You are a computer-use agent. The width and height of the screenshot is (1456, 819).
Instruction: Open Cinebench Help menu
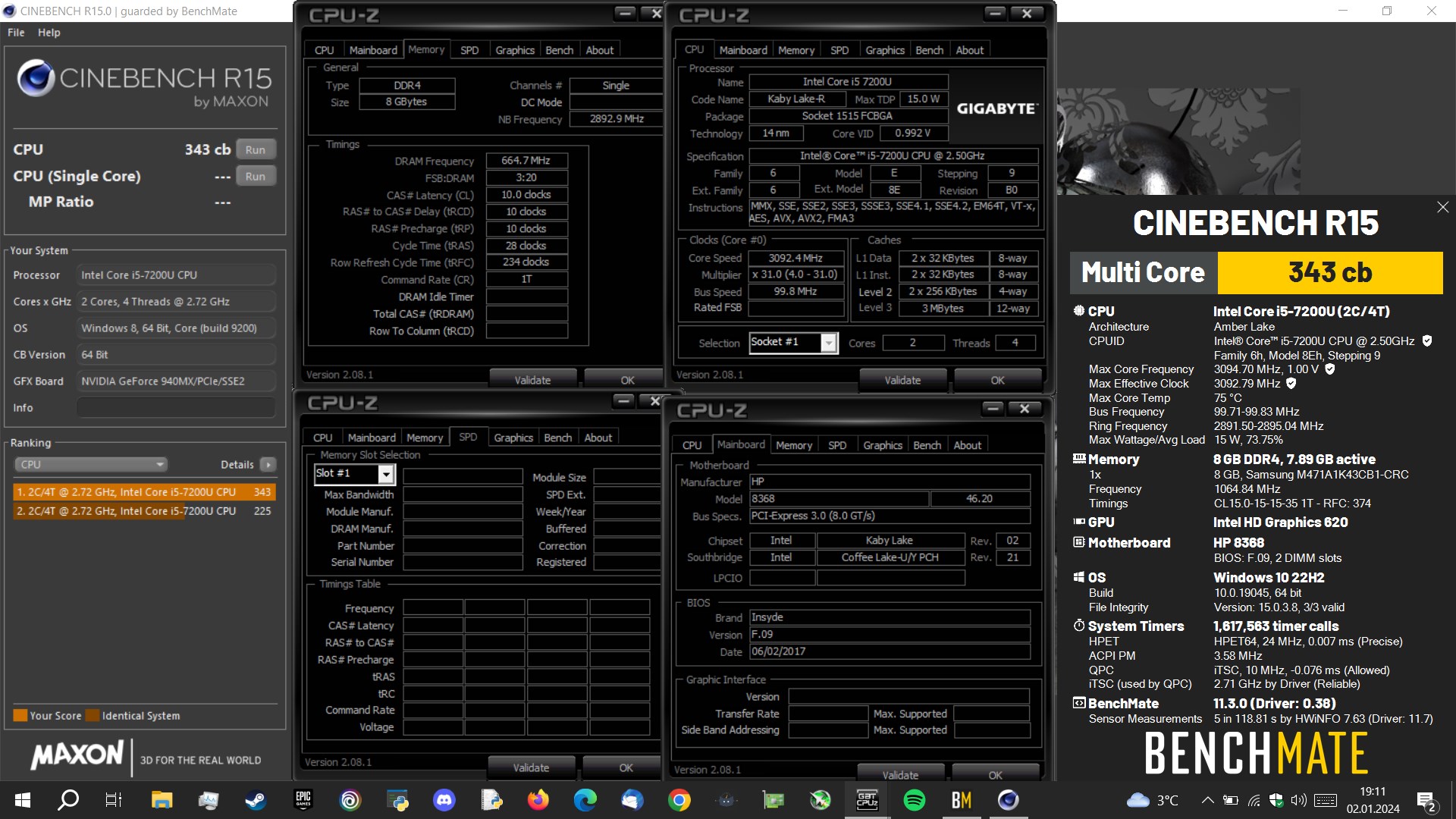tap(49, 33)
